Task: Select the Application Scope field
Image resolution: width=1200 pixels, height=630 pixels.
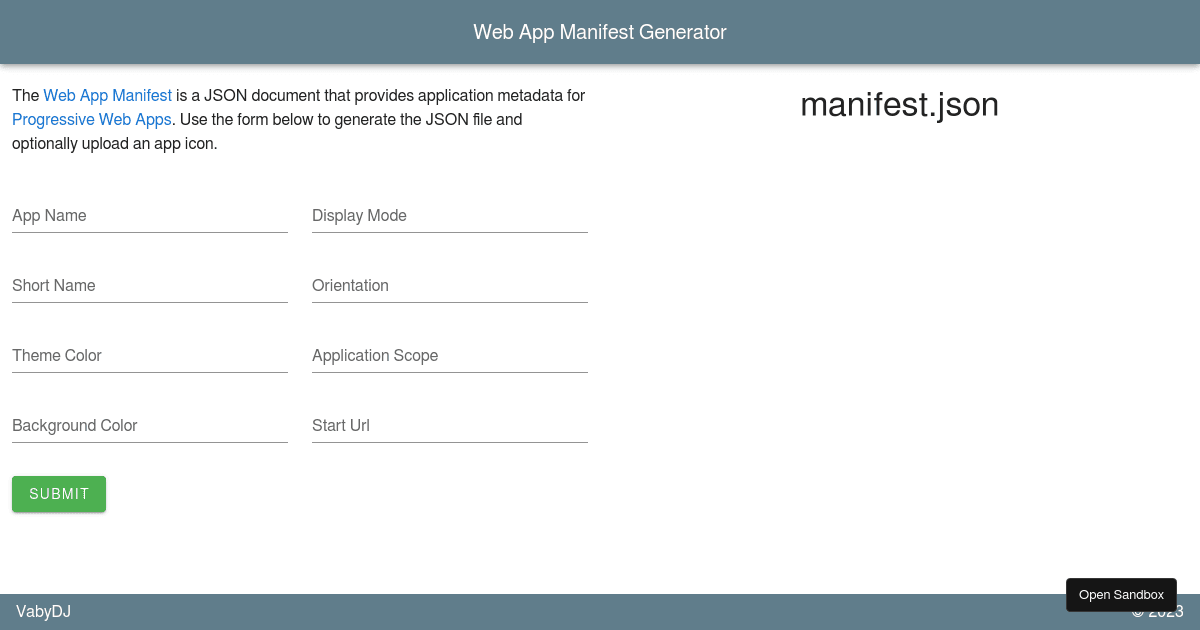Action: point(449,356)
